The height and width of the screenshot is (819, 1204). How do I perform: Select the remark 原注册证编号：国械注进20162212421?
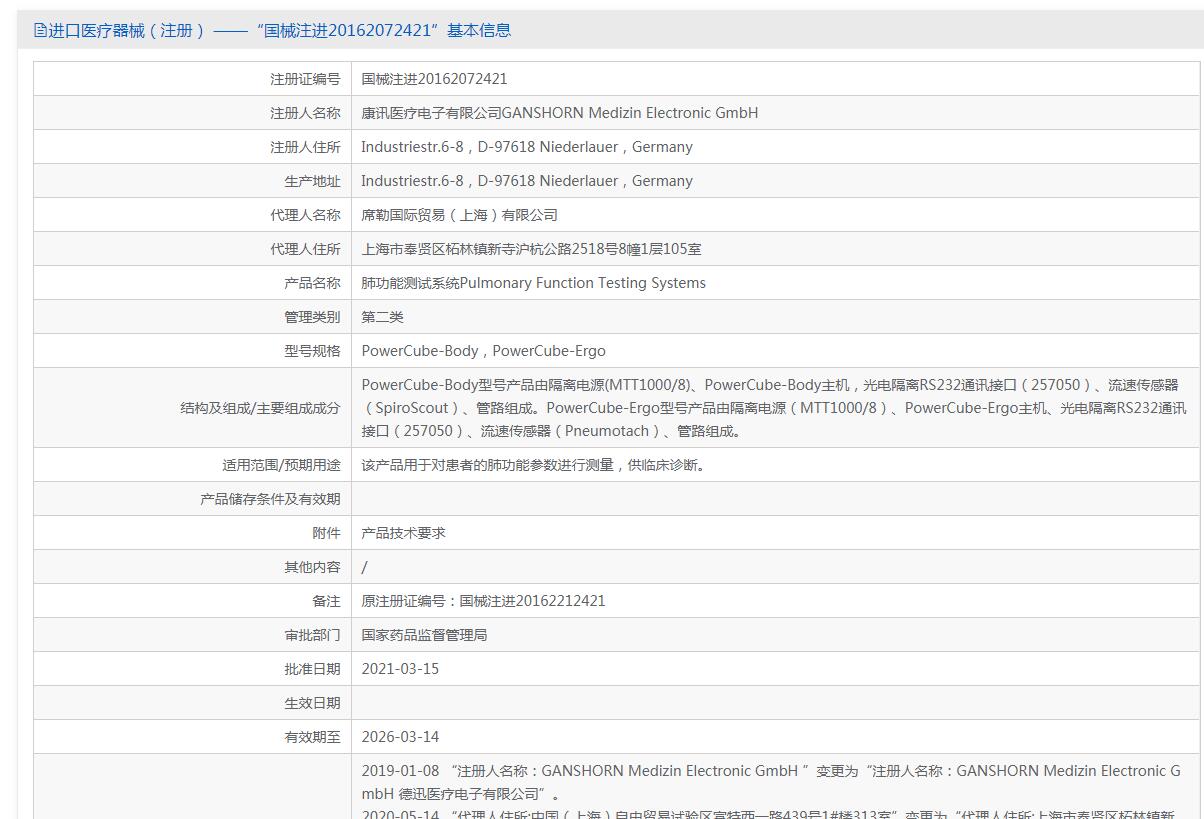coord(483,601)
